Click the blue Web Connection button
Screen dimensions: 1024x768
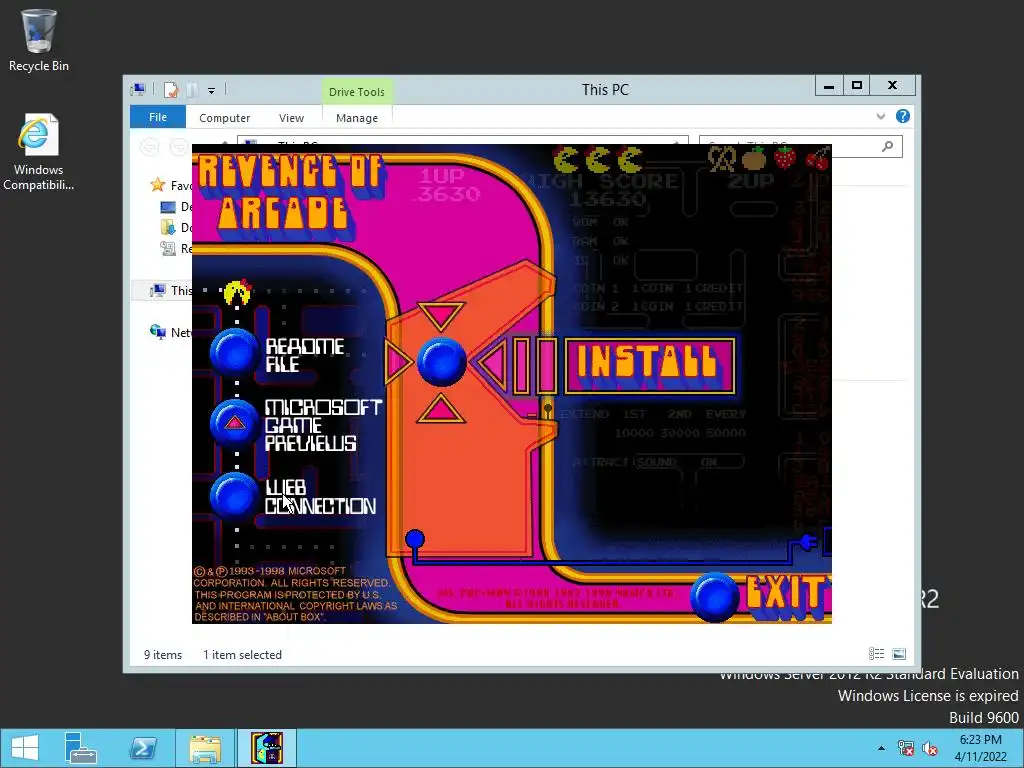pyautogui.click(x=234, y=496)
